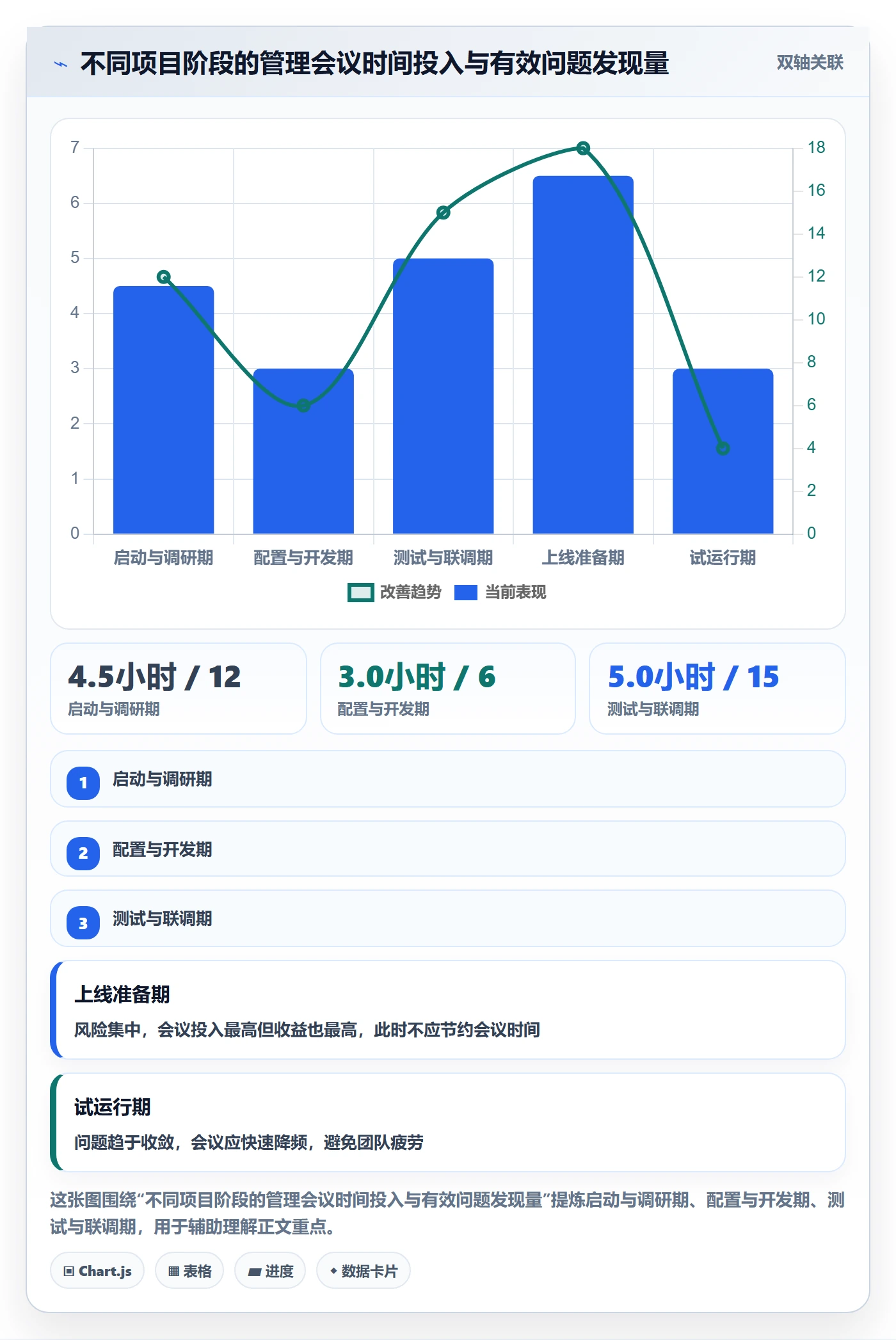Click the number 3 badge
896x1340 pixels.
[x=83, y=923]
